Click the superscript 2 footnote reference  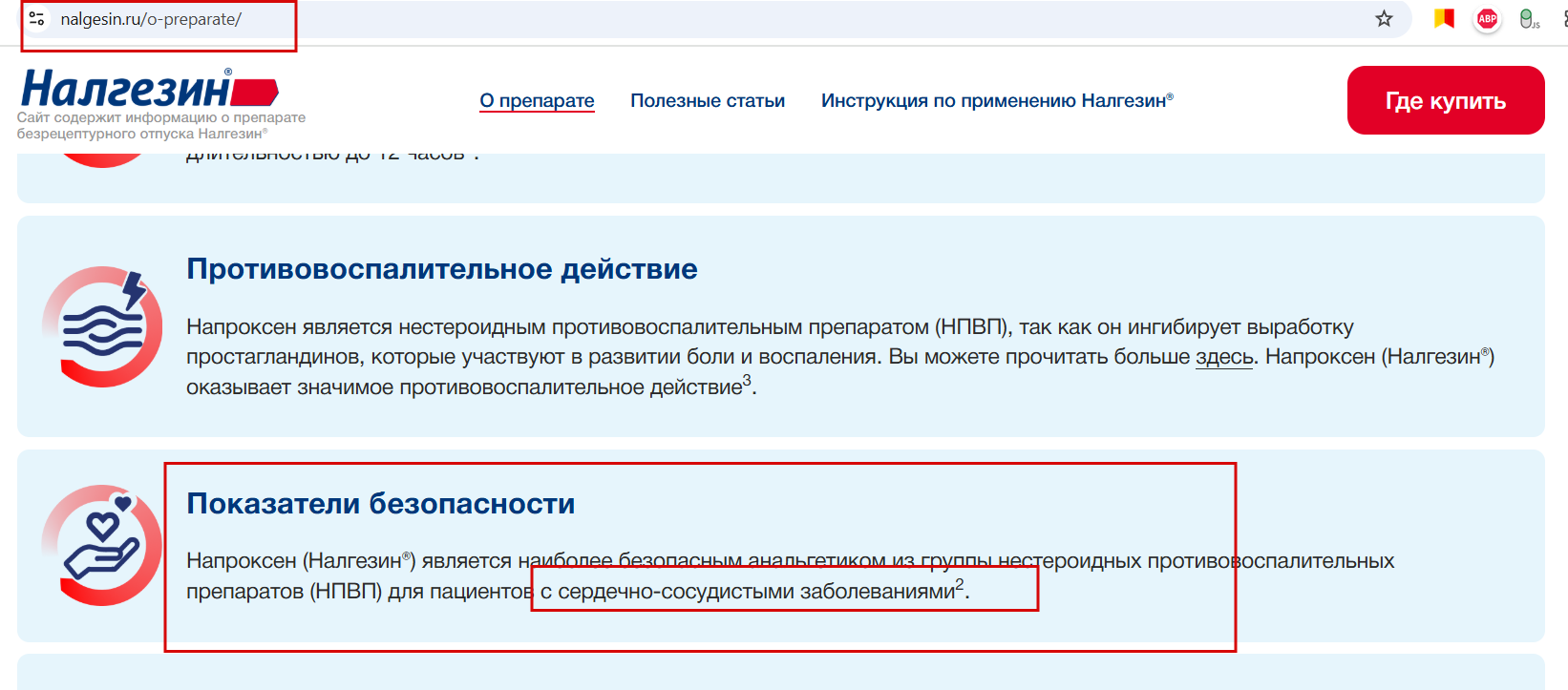(960, 584)
